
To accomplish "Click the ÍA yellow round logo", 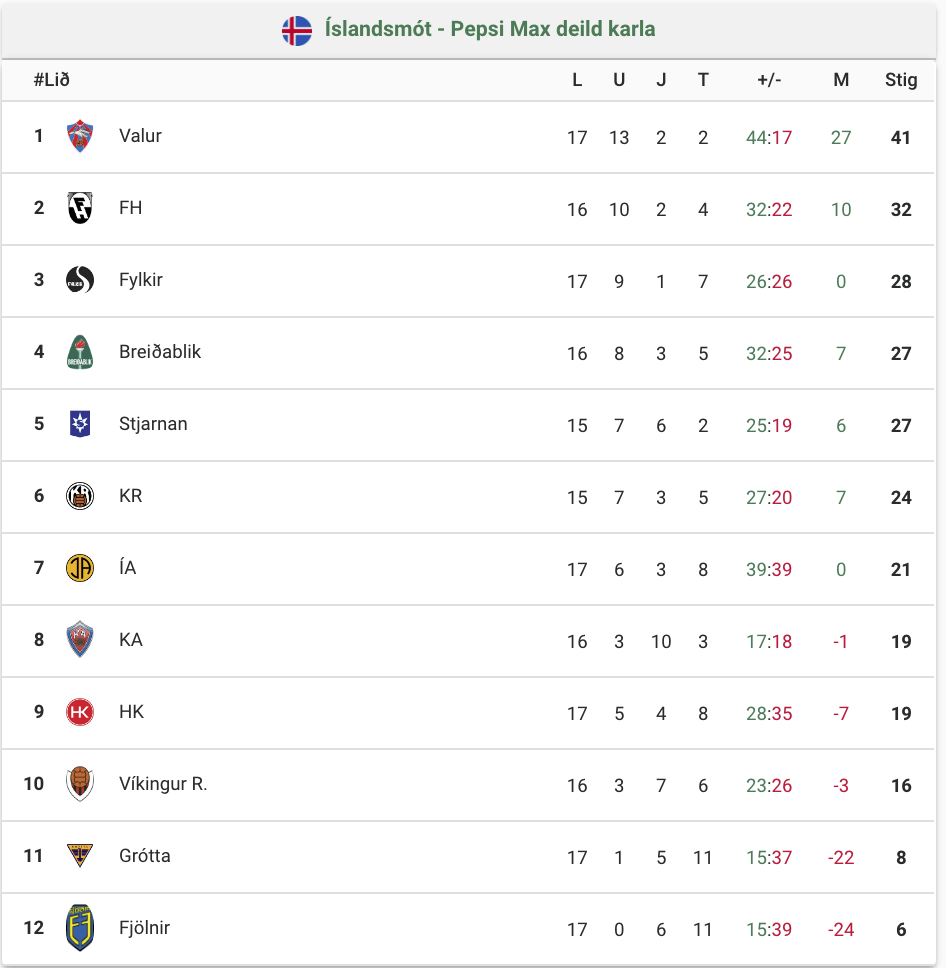I will (x=80, y=568).
